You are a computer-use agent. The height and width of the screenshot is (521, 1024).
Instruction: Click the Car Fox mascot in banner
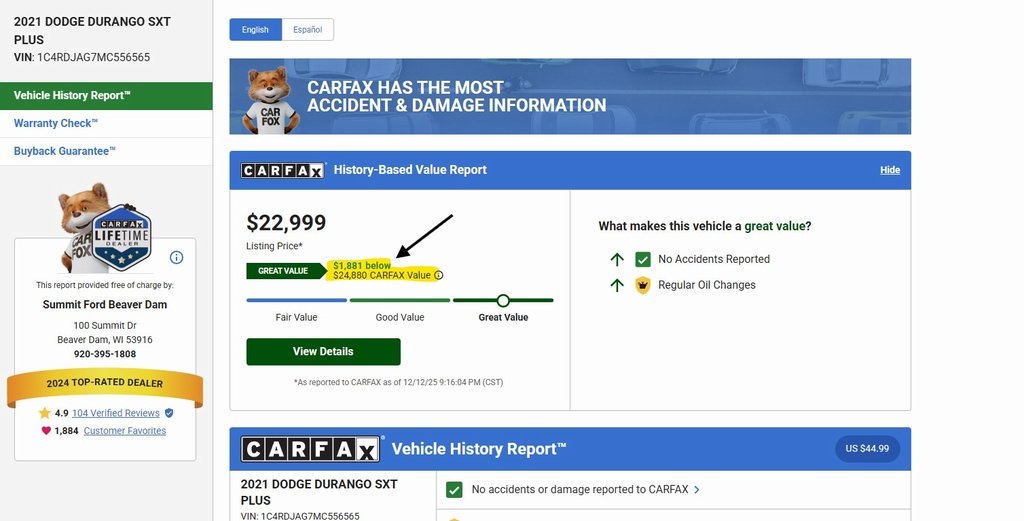coord(270,100)
